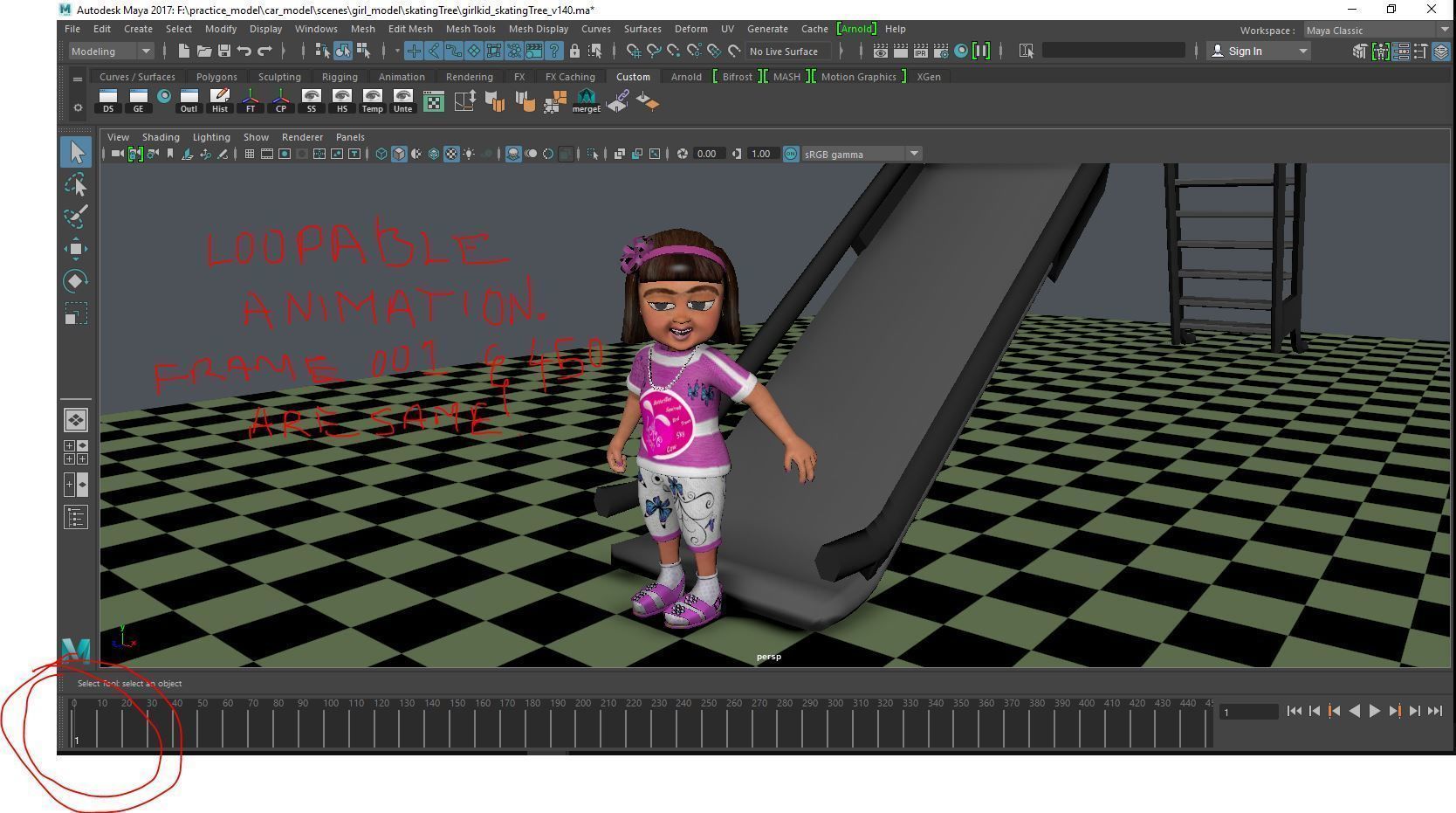This screenshot has width=1456, height=813.
Task: Click the CP center pivot shelf button
Action: (x=281, y=101)
